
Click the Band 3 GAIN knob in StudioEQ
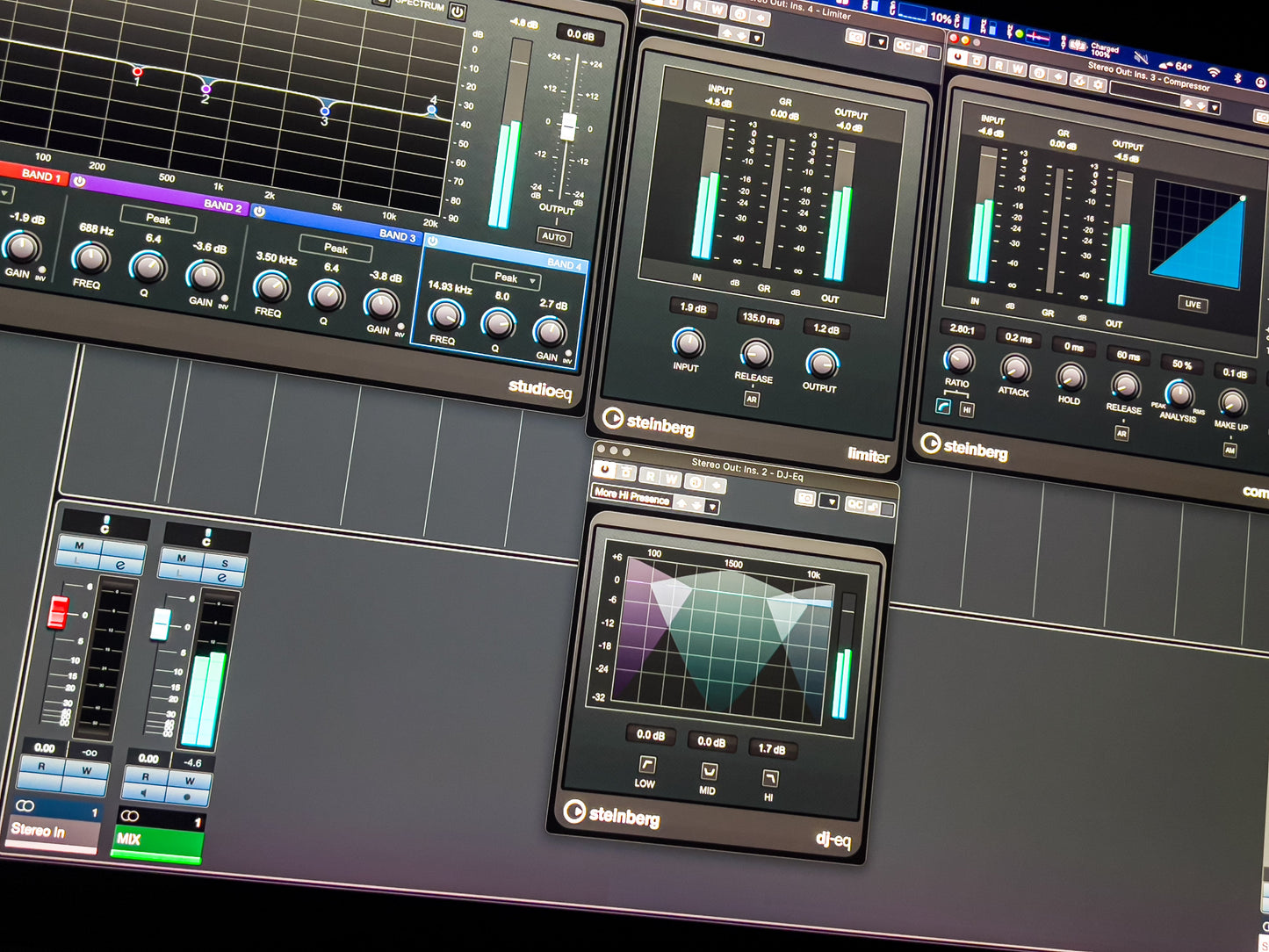(381, 304)
